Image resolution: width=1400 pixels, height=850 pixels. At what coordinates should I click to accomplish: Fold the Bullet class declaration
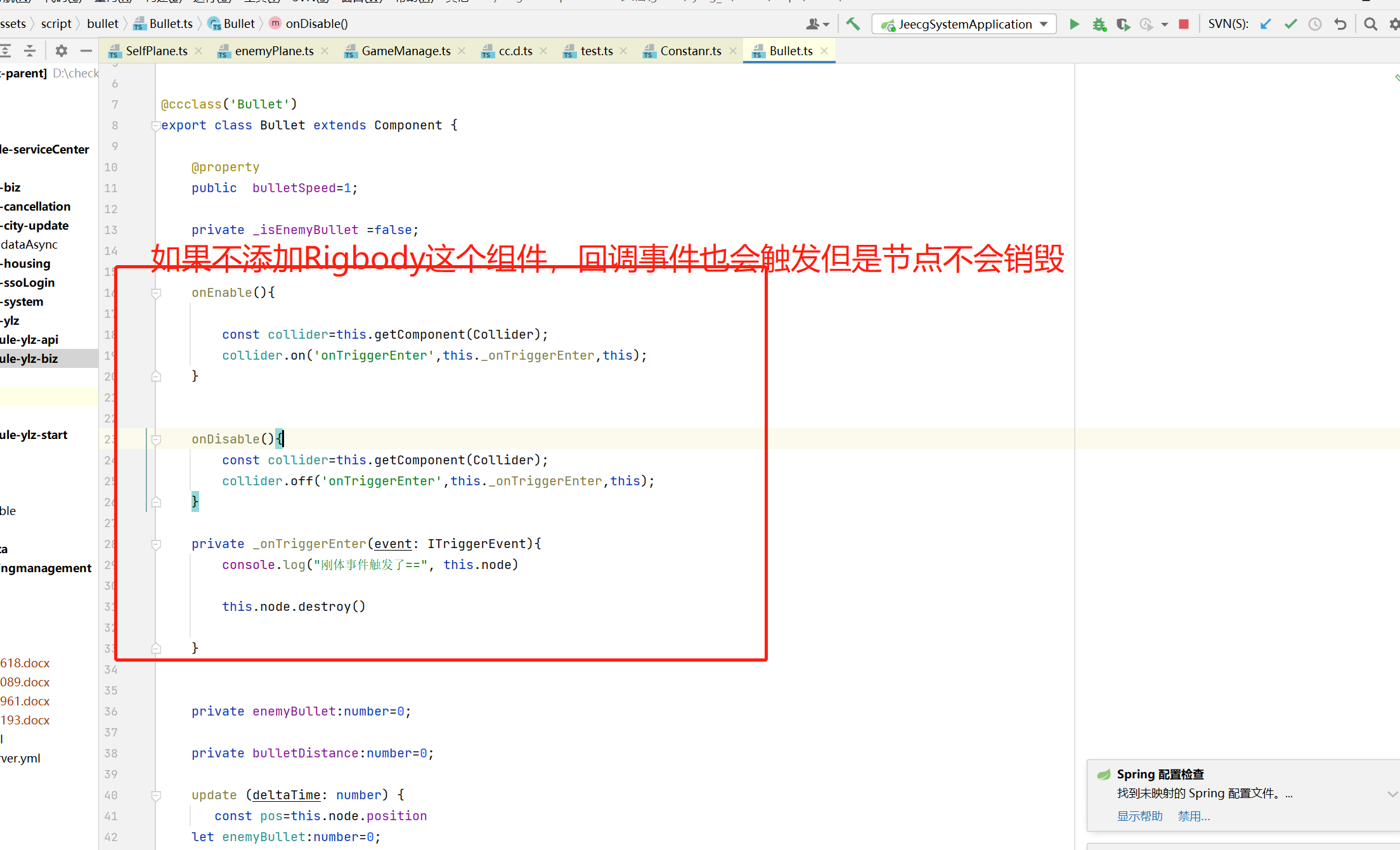[156, 126]
